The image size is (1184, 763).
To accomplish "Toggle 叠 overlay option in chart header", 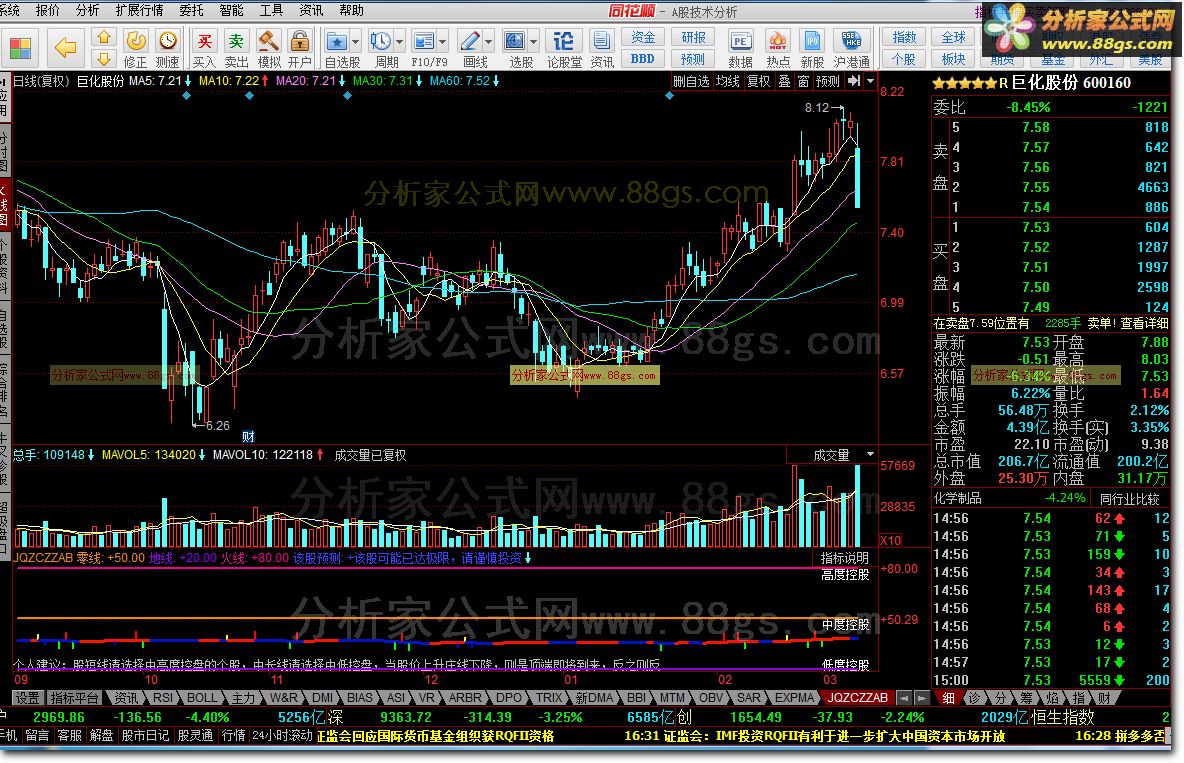I will coord(785,81).
